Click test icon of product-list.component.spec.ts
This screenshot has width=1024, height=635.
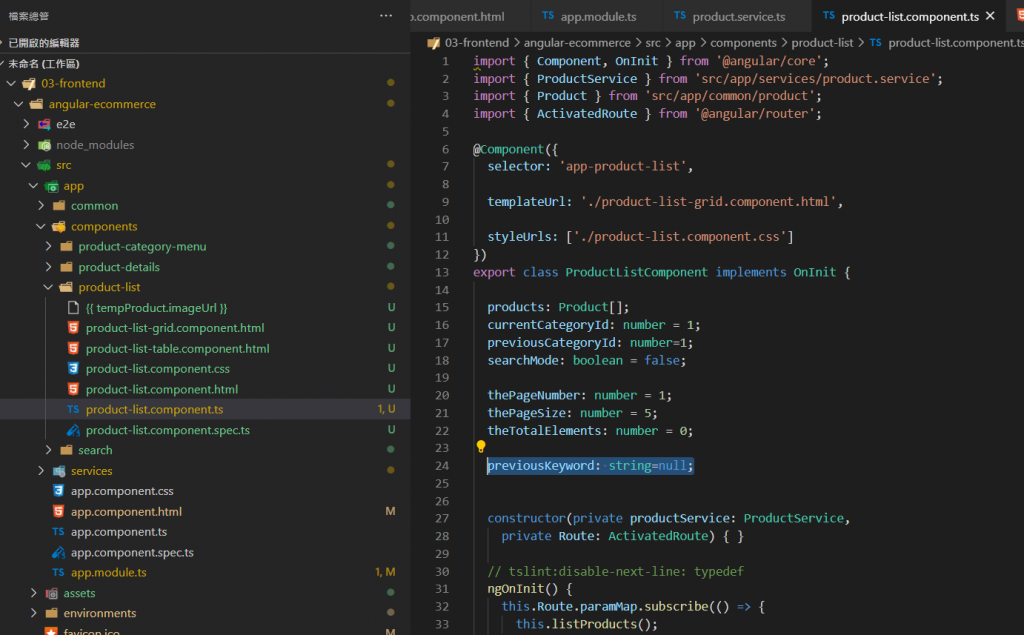(x=73, y=430)
